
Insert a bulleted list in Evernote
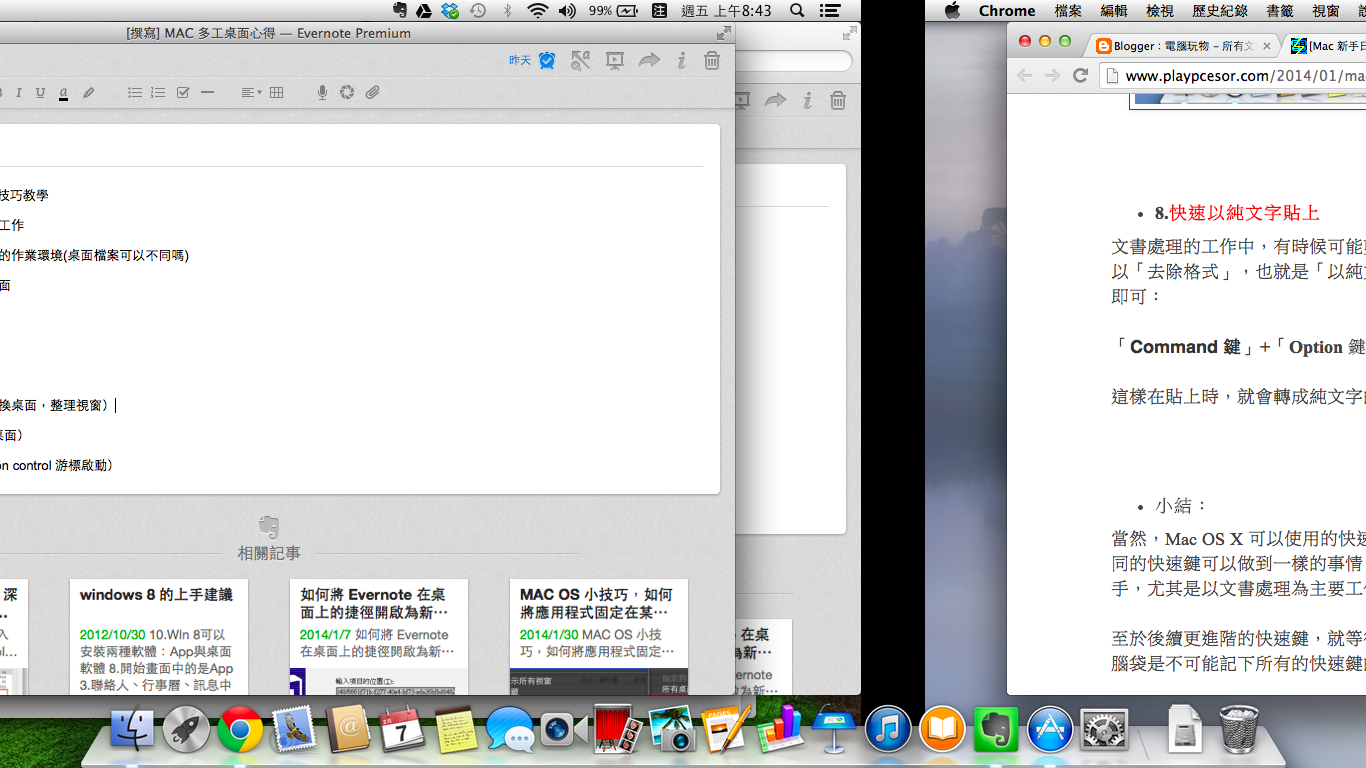point(135,93)
